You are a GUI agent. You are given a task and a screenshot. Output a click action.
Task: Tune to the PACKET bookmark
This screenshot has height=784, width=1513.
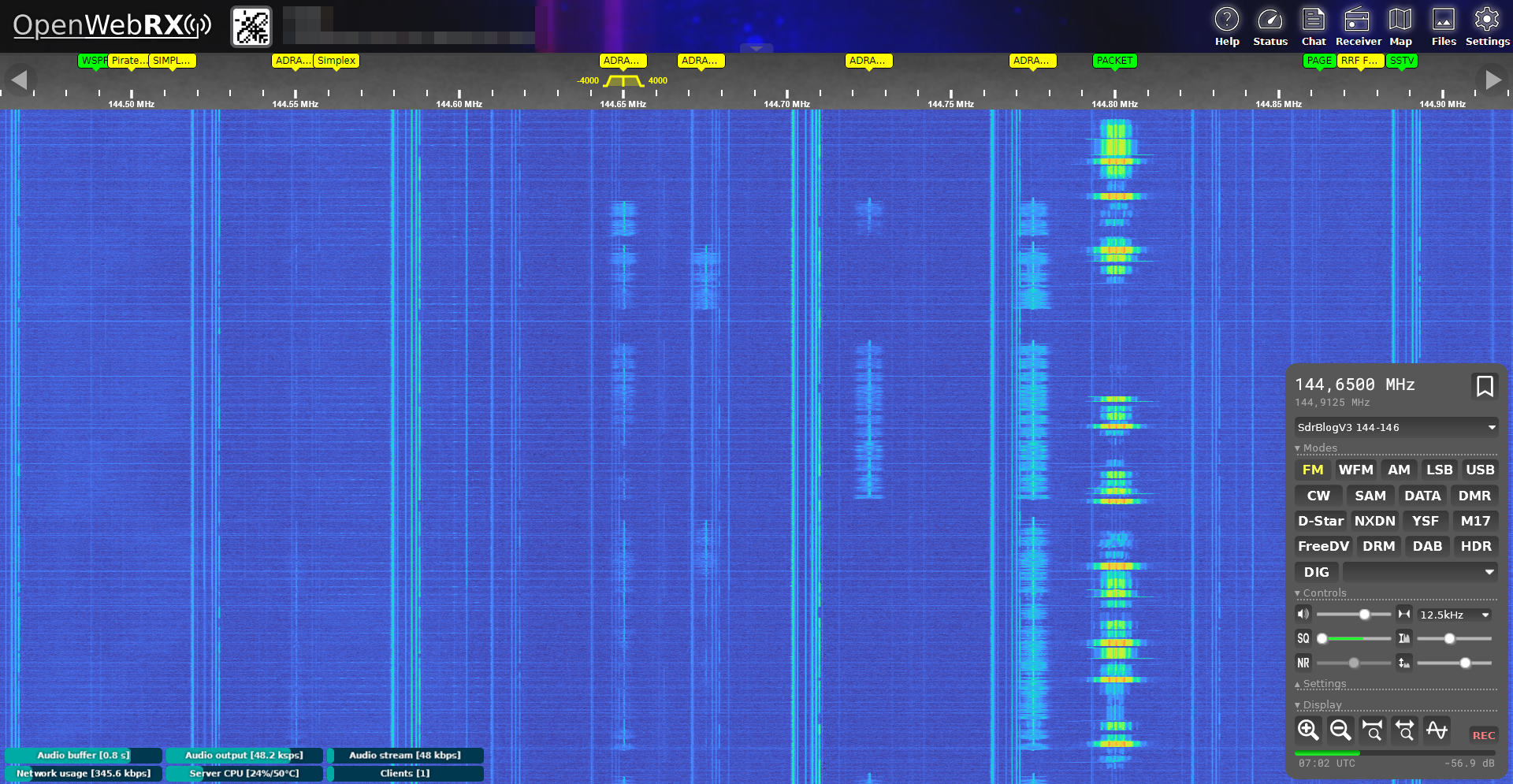[x=1114, y=61]
